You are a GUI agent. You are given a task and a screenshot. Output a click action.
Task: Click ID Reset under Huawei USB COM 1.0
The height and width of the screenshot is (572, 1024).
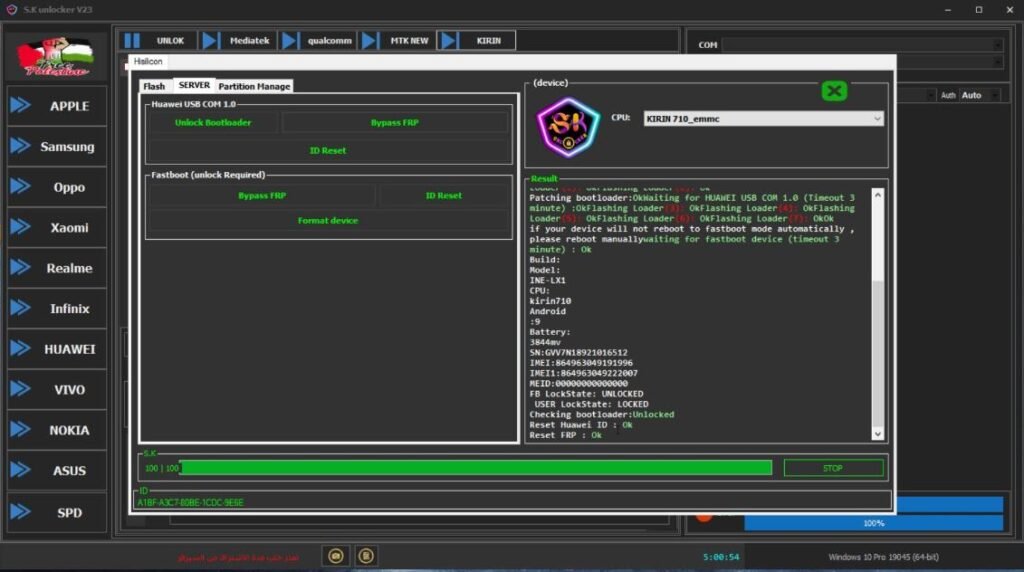tap(328, 151)
